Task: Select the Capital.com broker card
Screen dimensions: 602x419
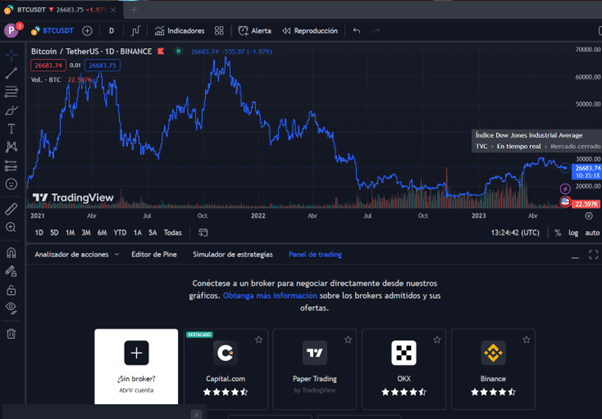Action: pos(225,369)
